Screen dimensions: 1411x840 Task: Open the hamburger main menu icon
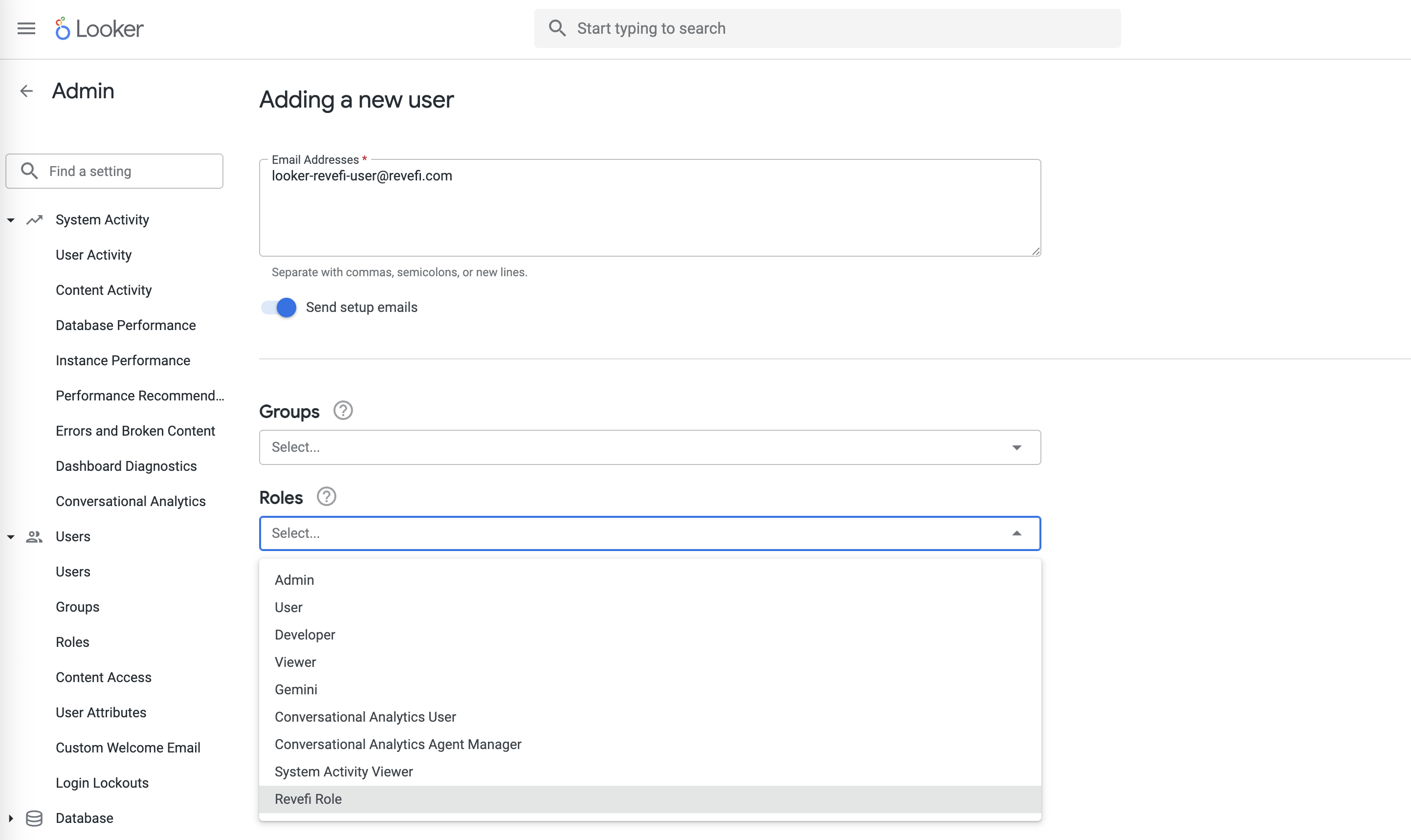(26, 28)
